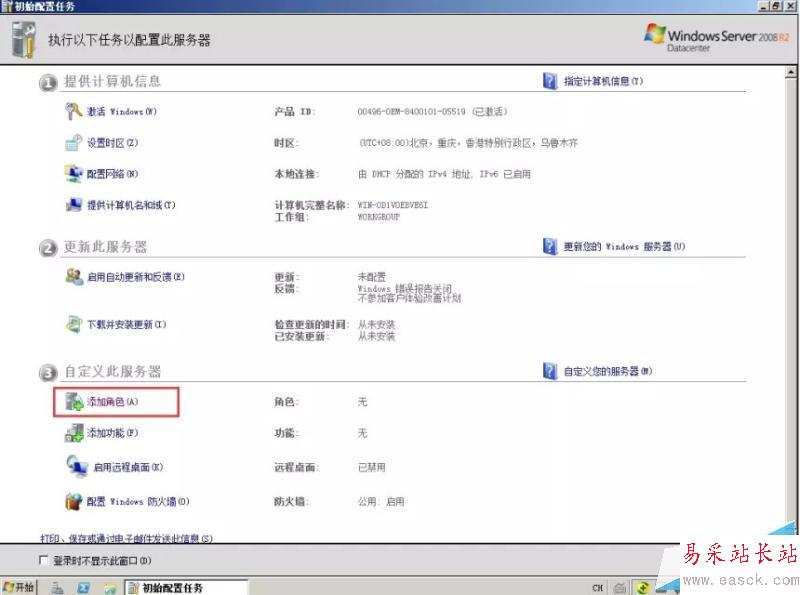The image size is (800, 595).
Task: Click the time zone value 北京，重庆
Action: point(468,143)
